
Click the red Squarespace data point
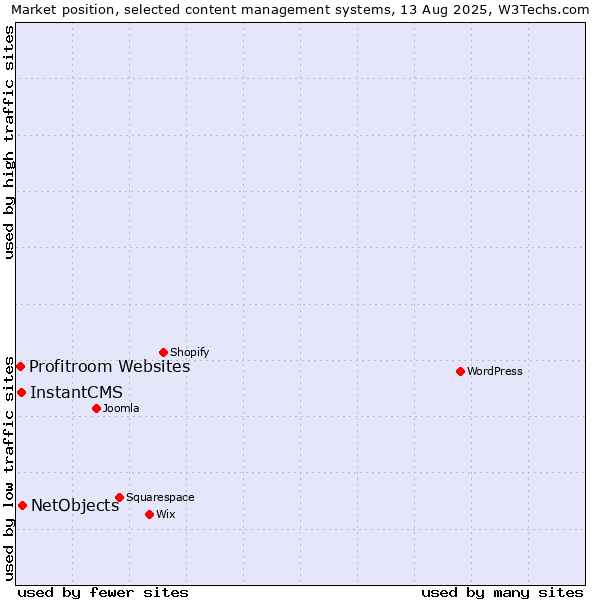tap(119, 497)
